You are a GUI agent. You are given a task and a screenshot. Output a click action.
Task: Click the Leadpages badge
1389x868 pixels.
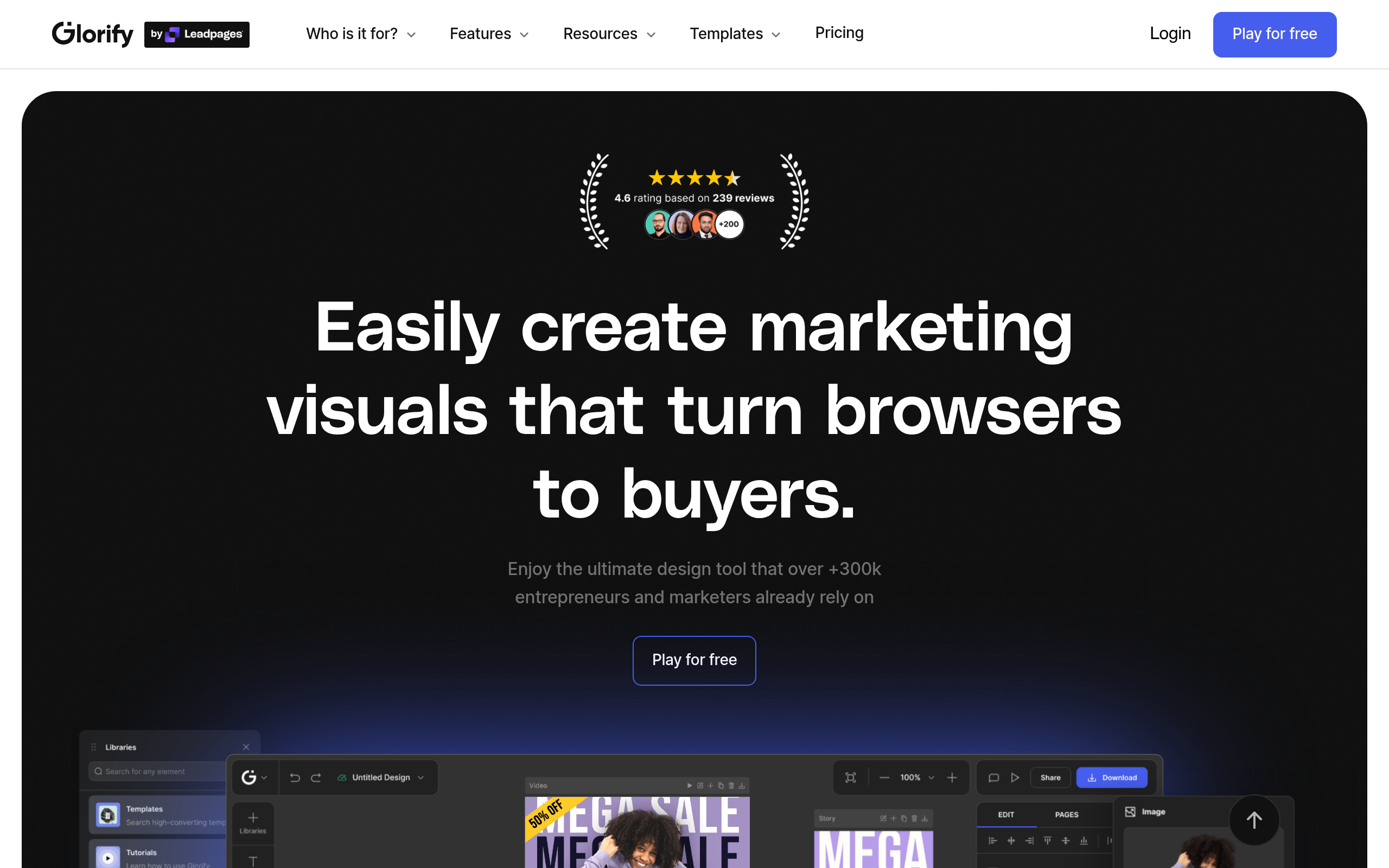pyautogui.click(x=197, y=34)
